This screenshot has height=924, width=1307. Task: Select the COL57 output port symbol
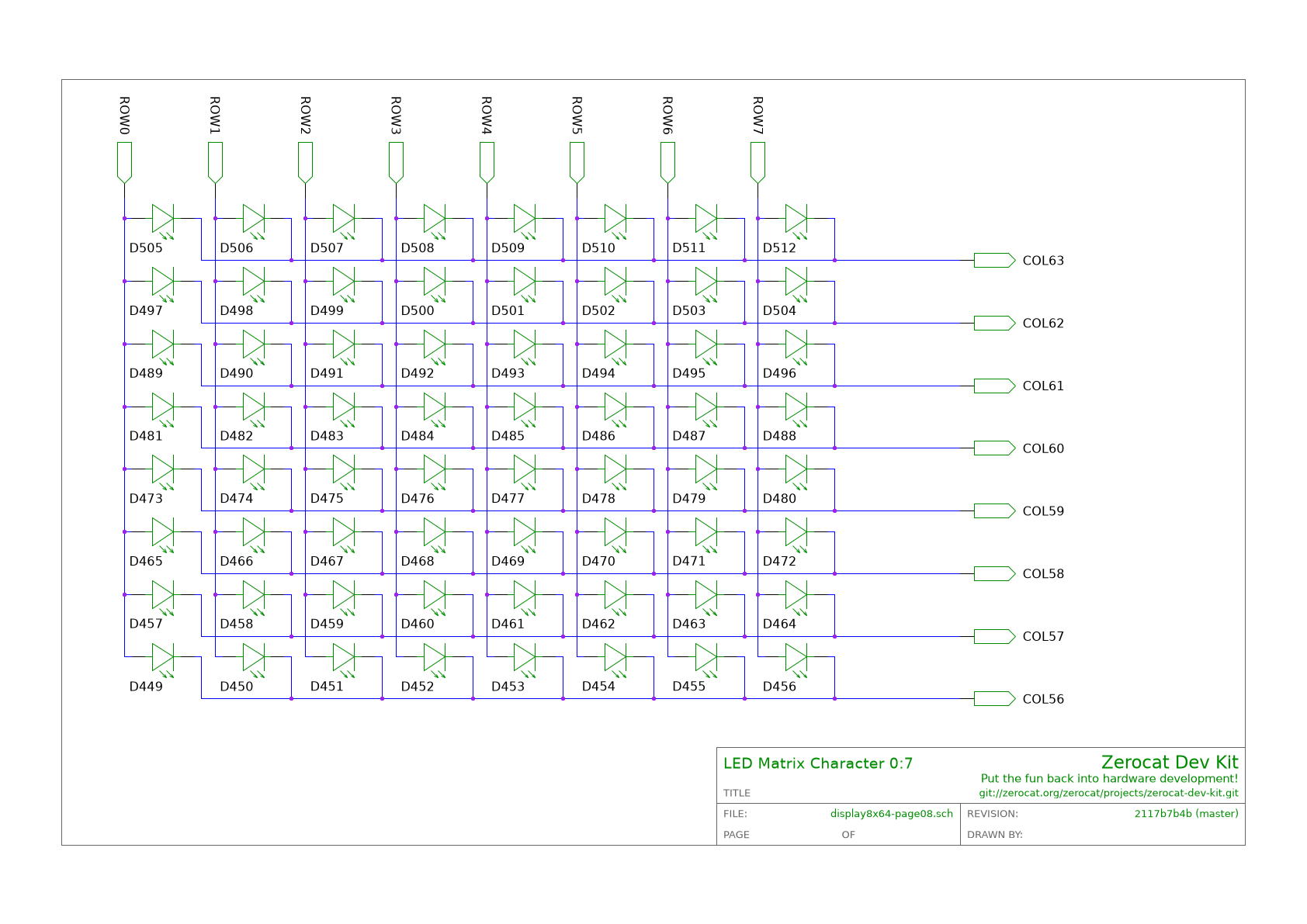pyautogui.click(x=994, y=636)
